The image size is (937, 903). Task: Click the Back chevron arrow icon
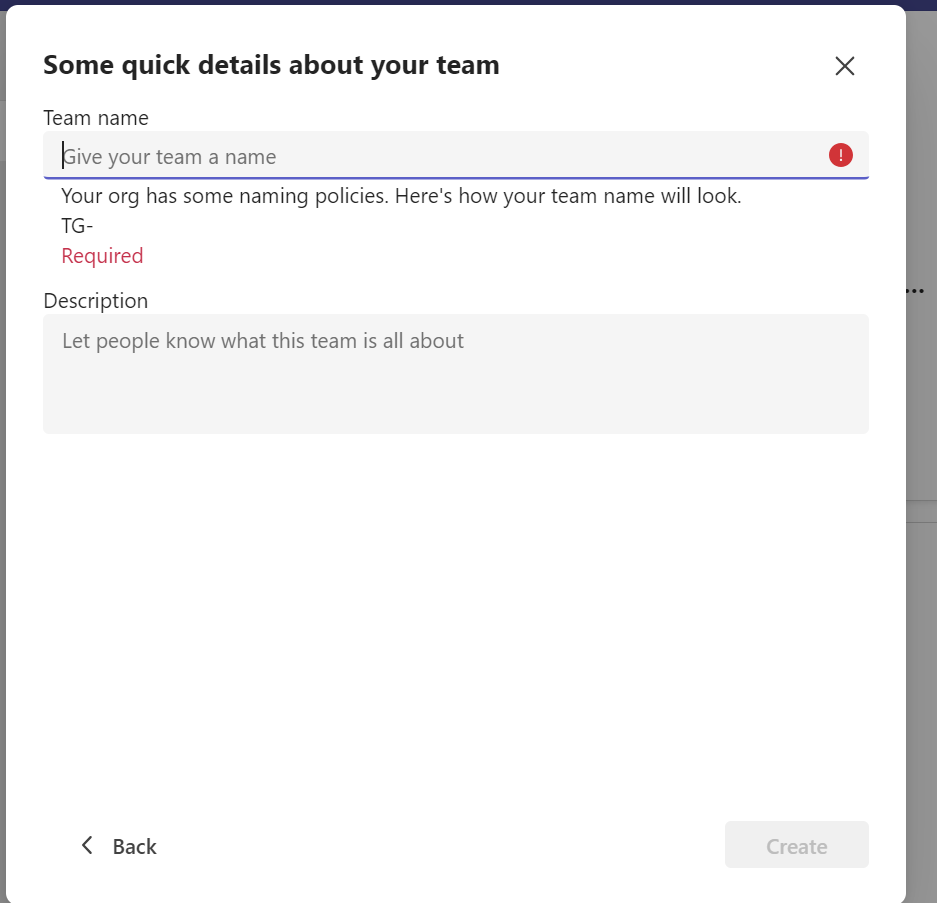tap(87, 846)
